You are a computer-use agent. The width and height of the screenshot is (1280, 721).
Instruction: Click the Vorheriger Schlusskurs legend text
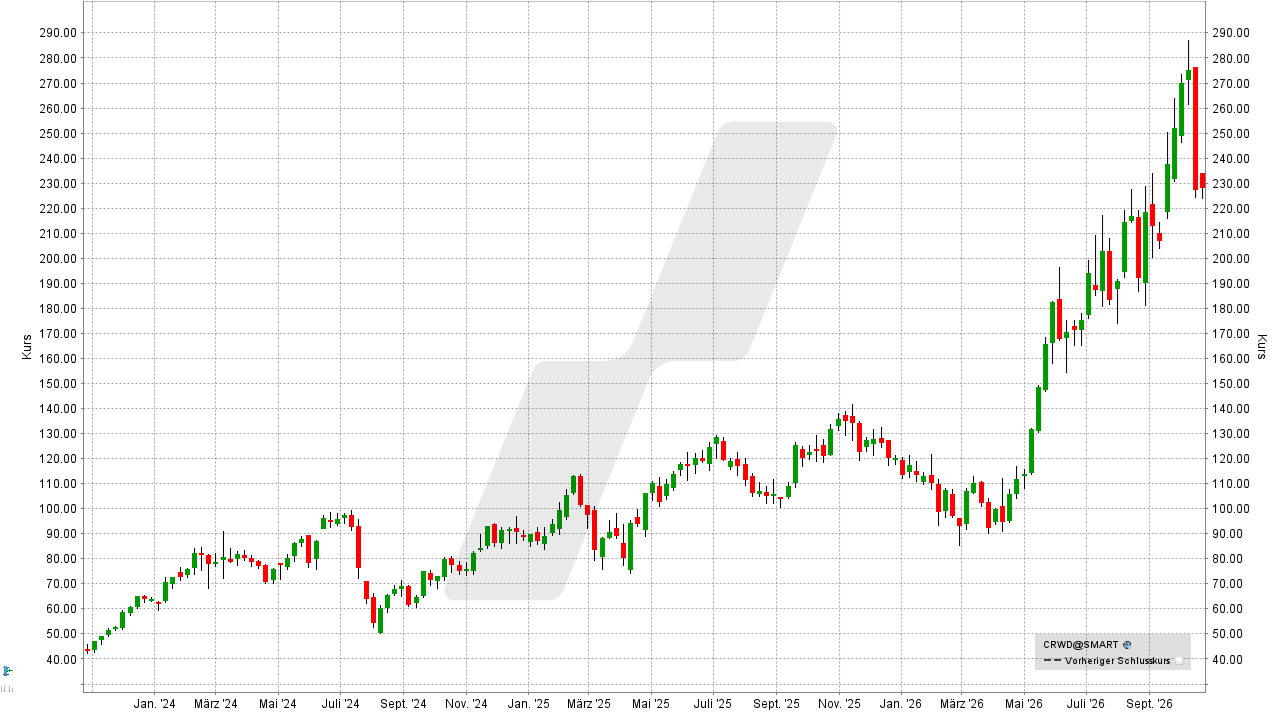coord(1119,660)
